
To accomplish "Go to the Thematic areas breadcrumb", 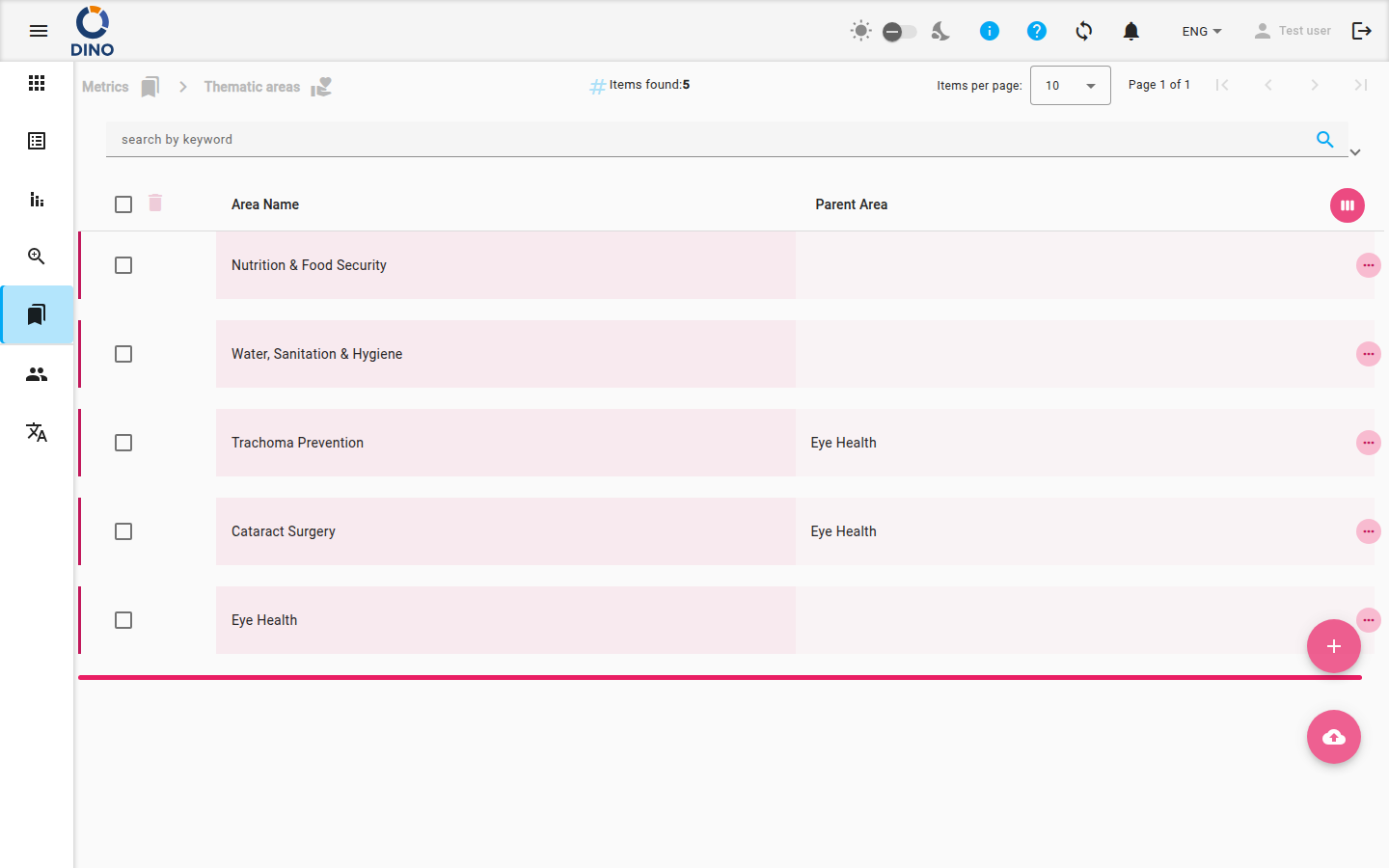I will point(252,87).
